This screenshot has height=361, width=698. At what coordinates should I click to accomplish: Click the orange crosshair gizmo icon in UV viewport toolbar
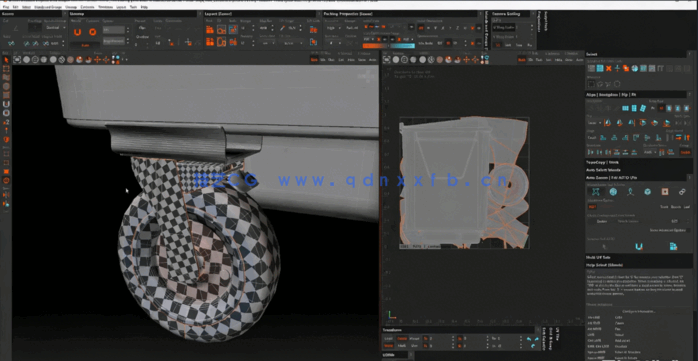[466, 60]
